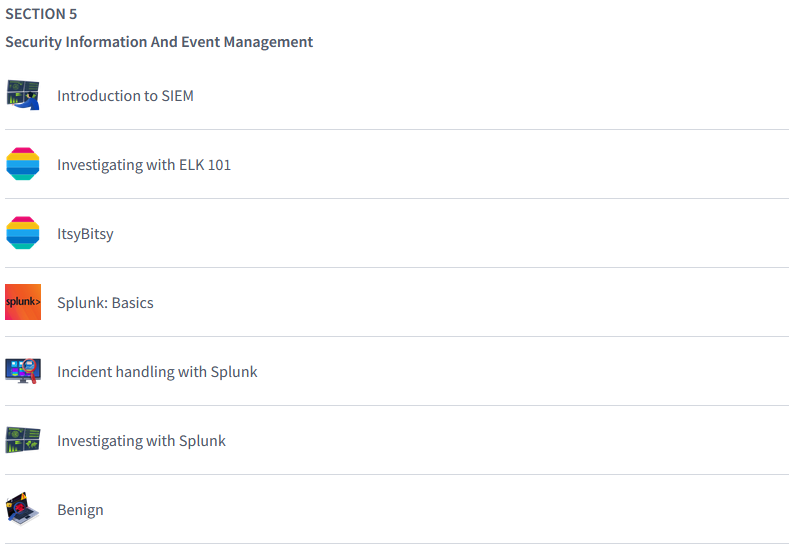Click the Benign laptop icon
803x560 pixels.
coord(23,509)
